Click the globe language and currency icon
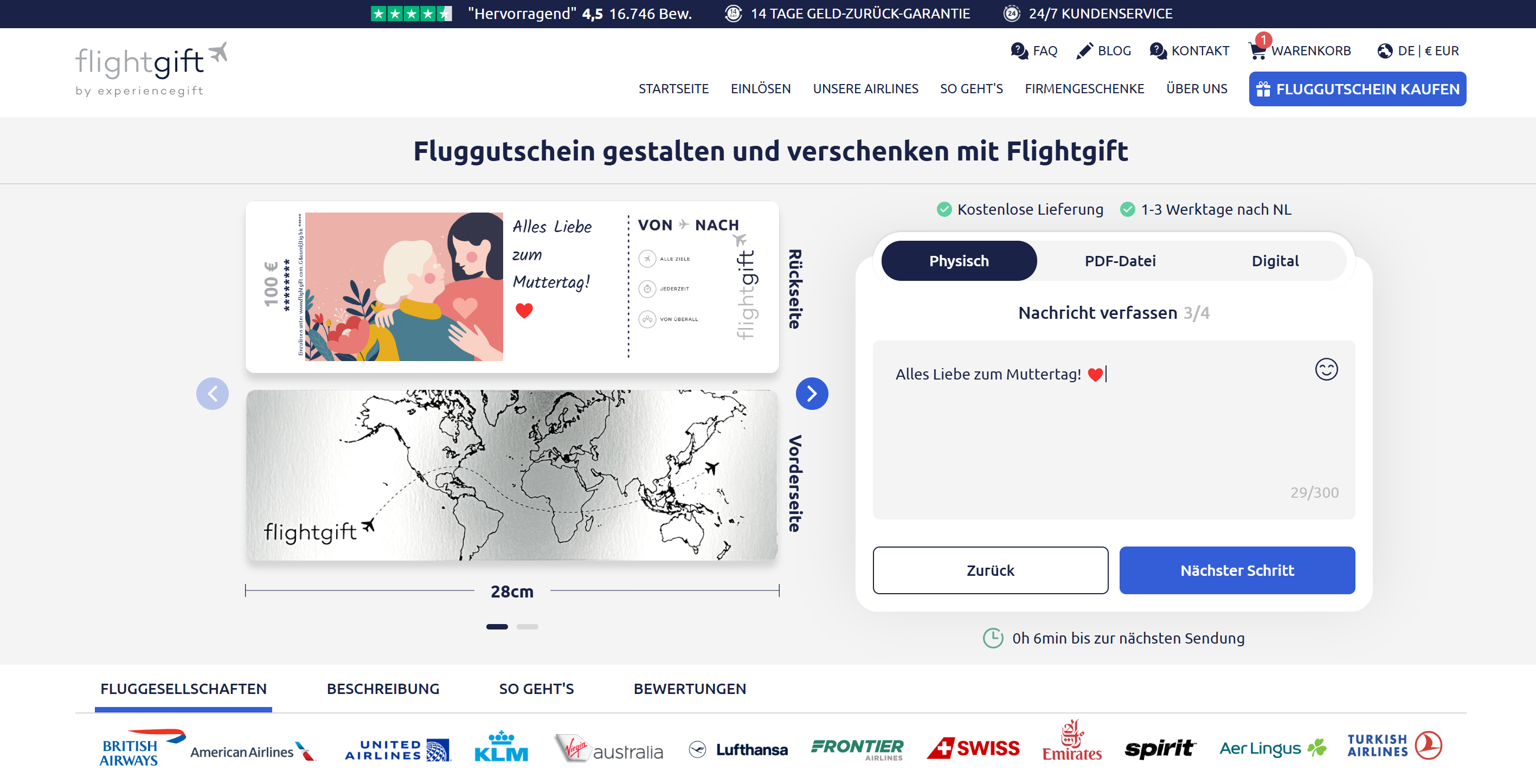1536x784 pixels. (1385, 52)
